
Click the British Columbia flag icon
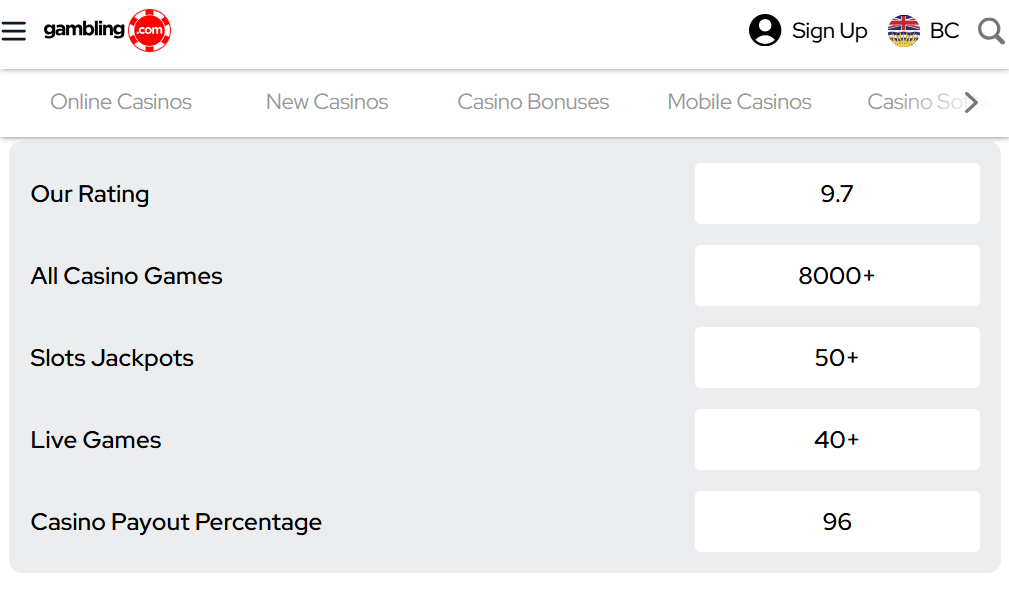click(903, 31)
